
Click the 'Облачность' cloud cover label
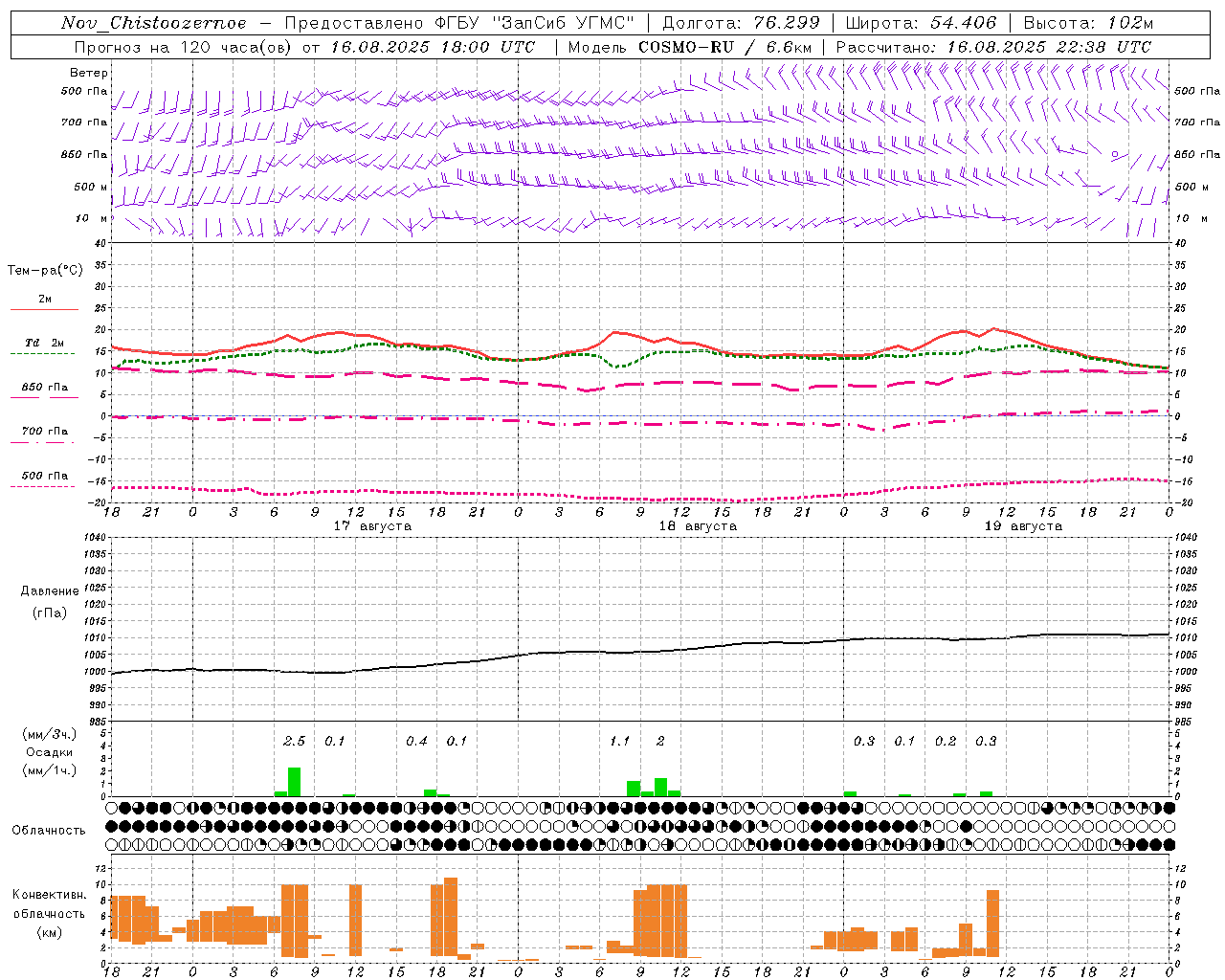coord(49,831)
